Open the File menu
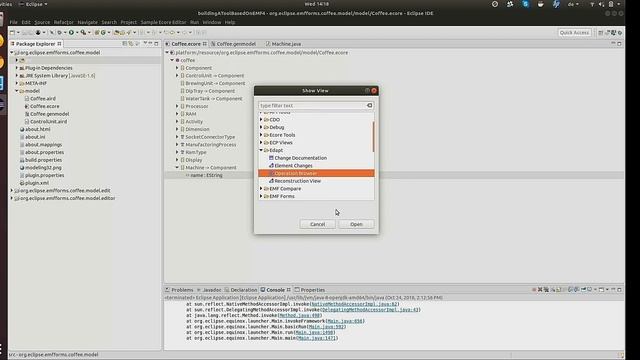Image resolution: width=640 pixels, height=360 pixels. click(x=13, y=22)
